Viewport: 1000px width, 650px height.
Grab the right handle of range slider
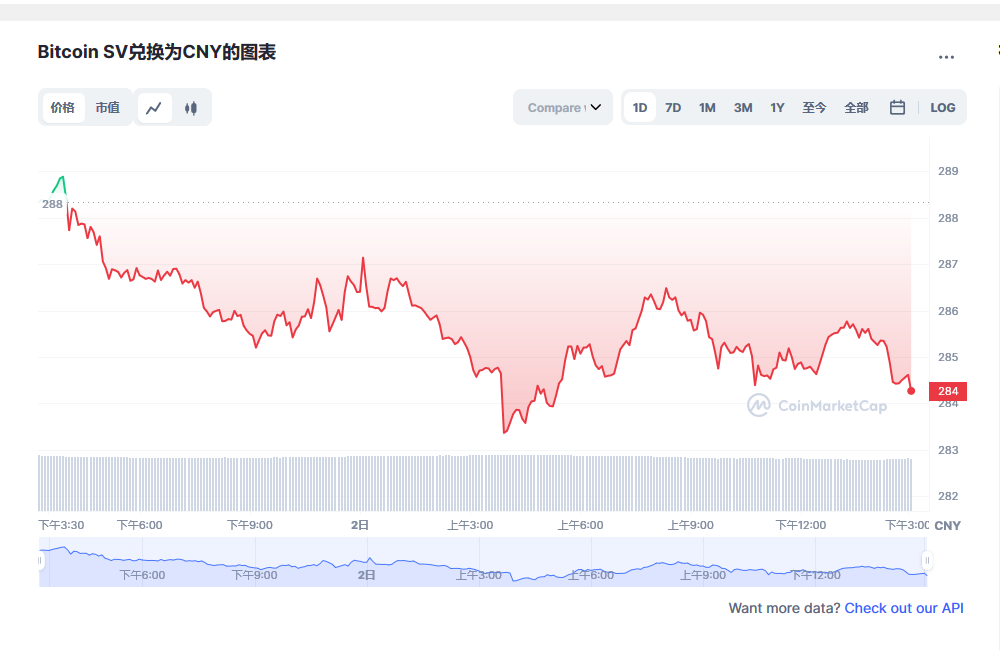(x=927, y=561)
